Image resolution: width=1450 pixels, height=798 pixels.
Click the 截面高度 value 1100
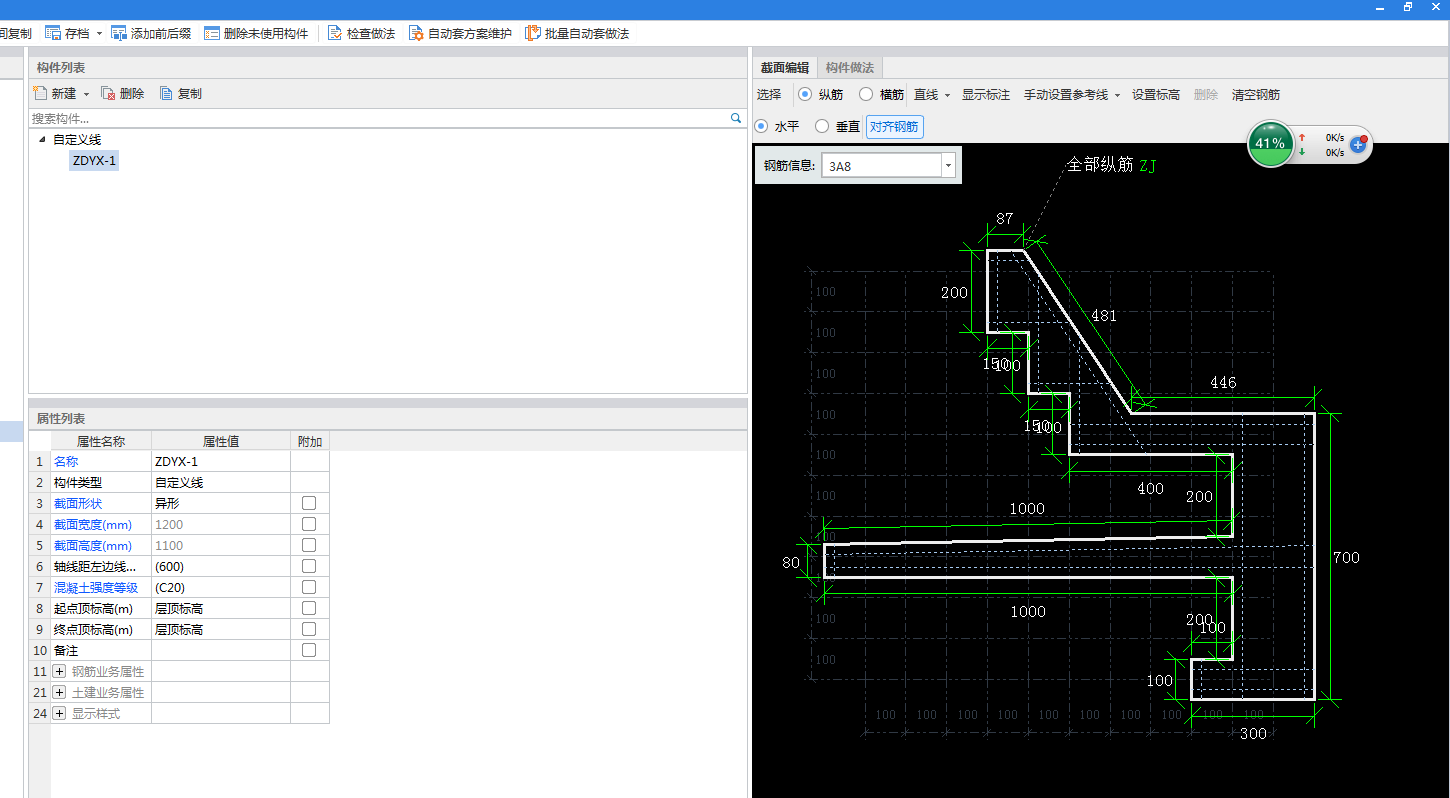220,546
